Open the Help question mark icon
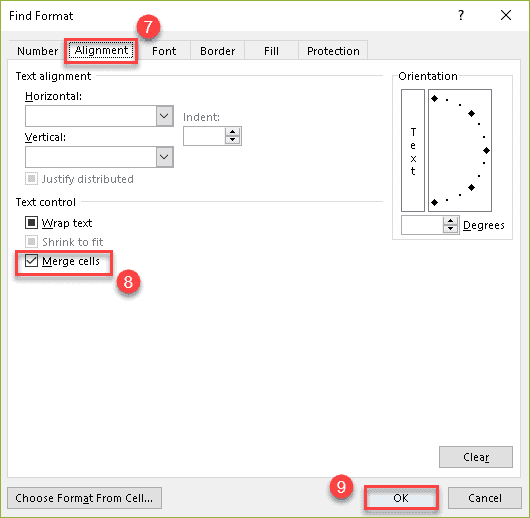Image resolution: width=530 pixels, height=518 pixels. [461, 15]
